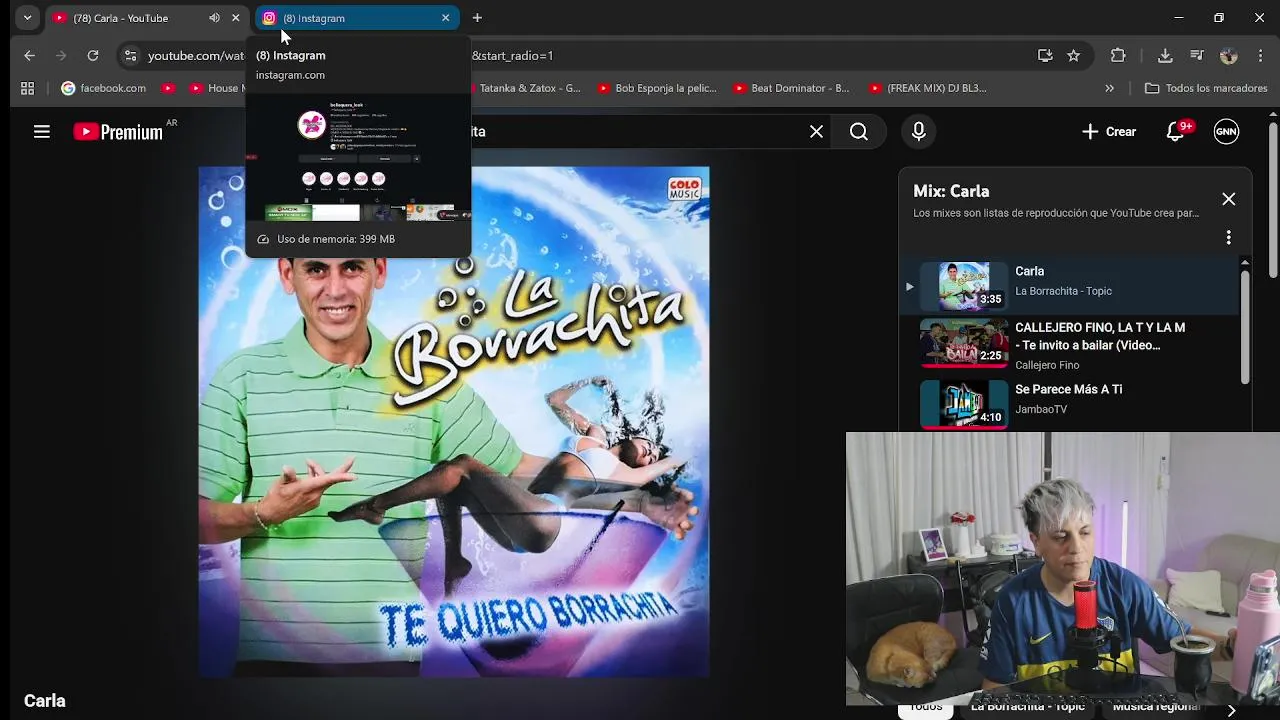Open a new browser tab
The image size is (1280, 720).
tap(477, 18)
